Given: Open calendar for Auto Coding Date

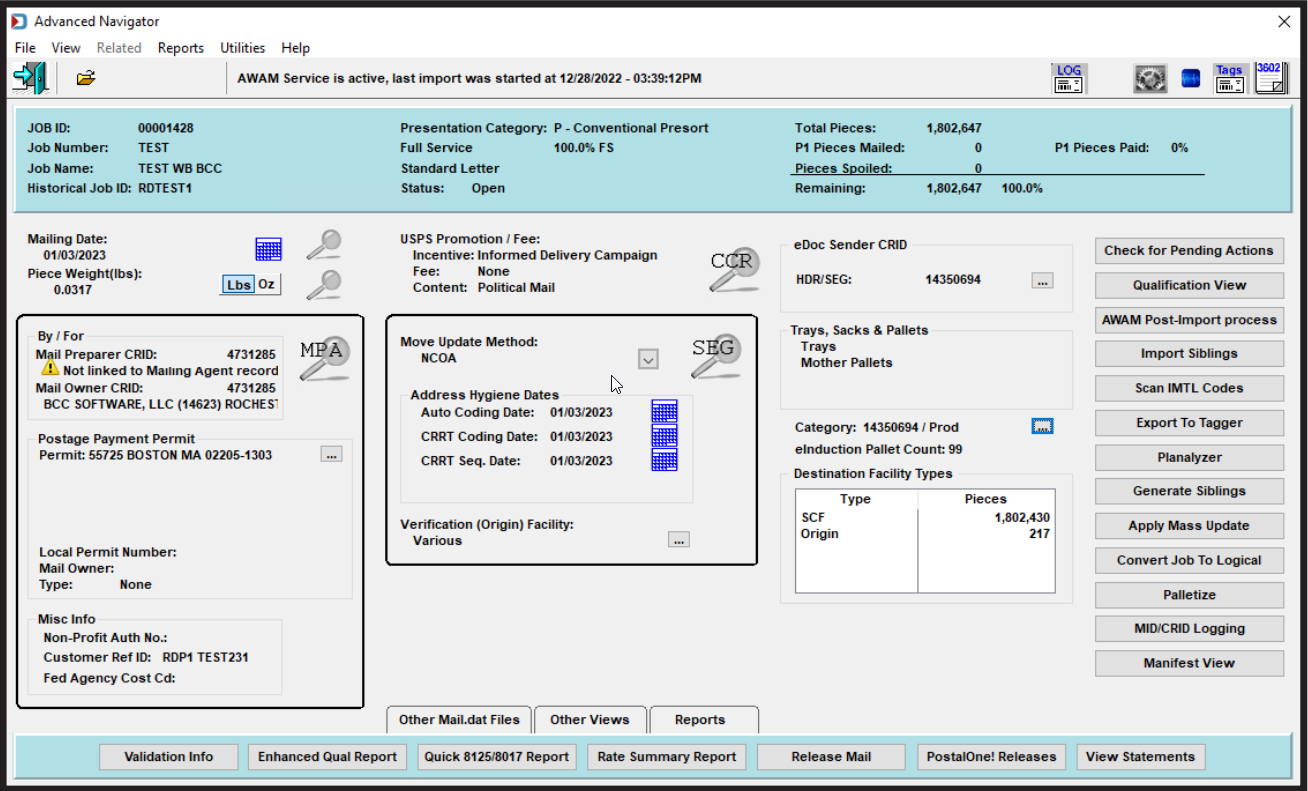Looking at the screenshot, I should 664,412.
